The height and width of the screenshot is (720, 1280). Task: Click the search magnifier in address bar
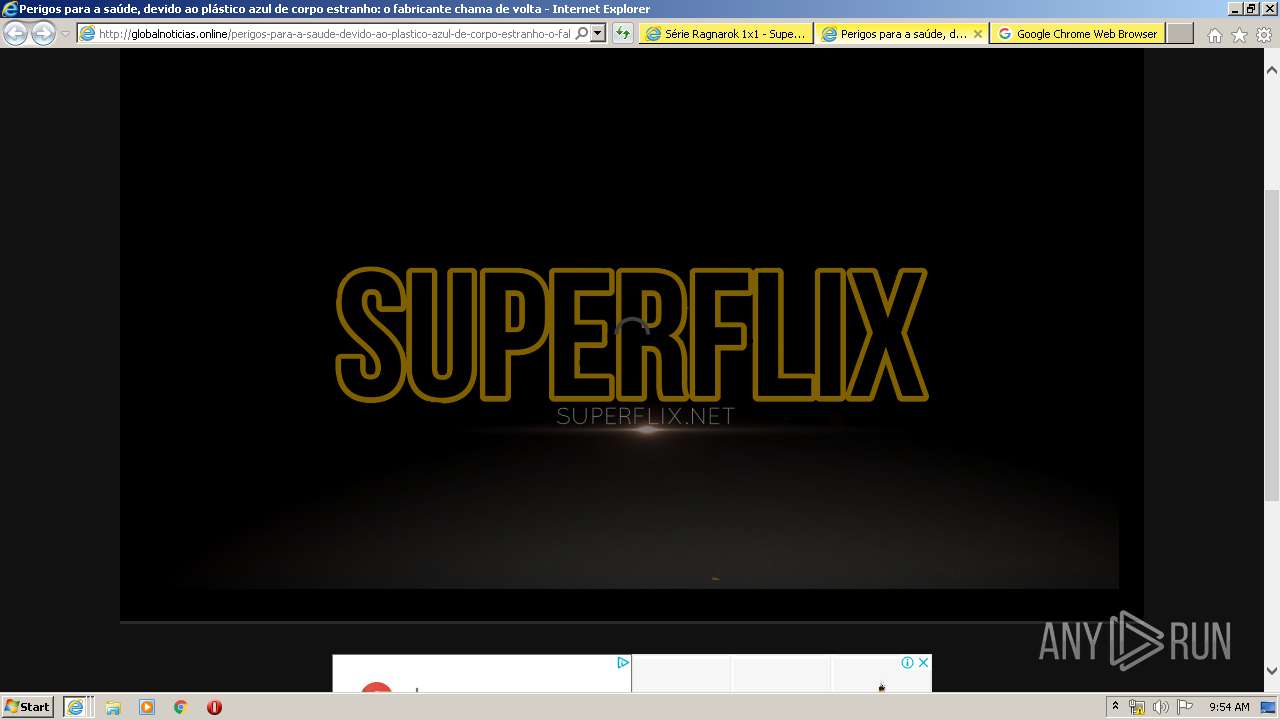pos(582,33)
